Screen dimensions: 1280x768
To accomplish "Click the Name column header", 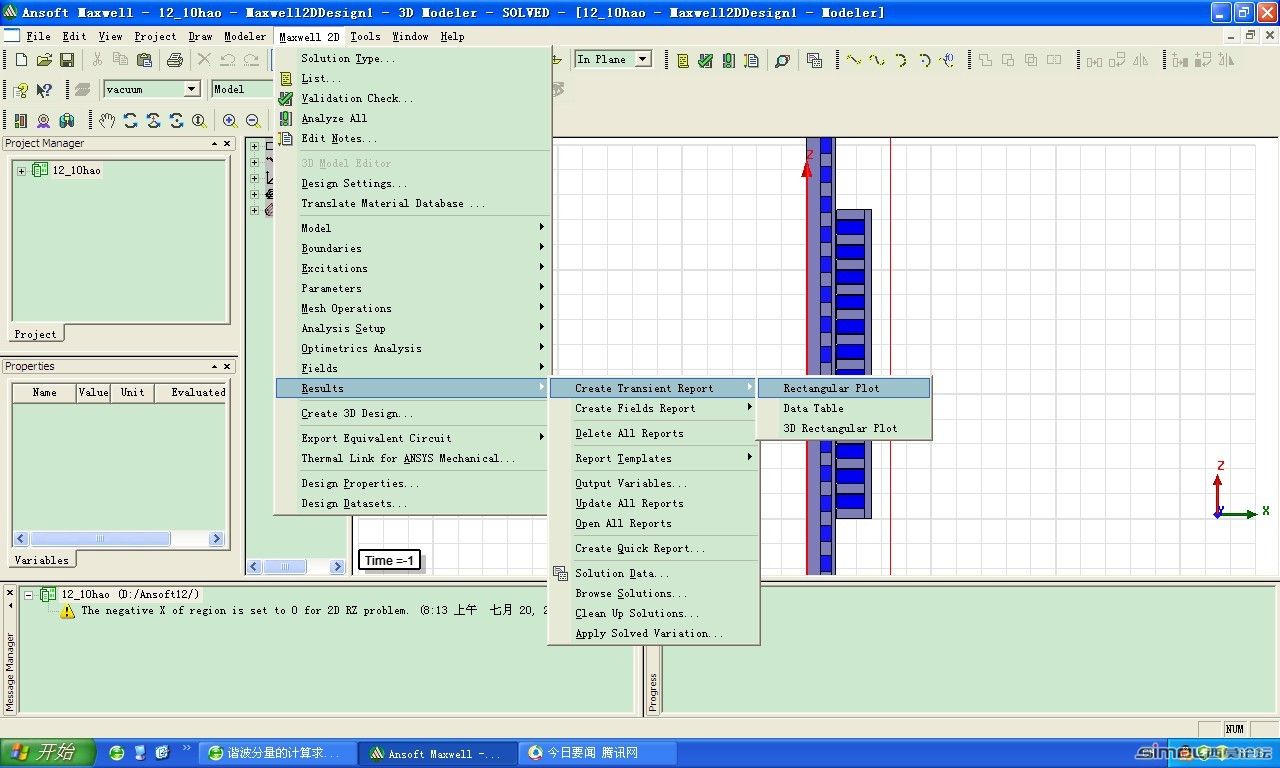I will [x=44, y=392].
